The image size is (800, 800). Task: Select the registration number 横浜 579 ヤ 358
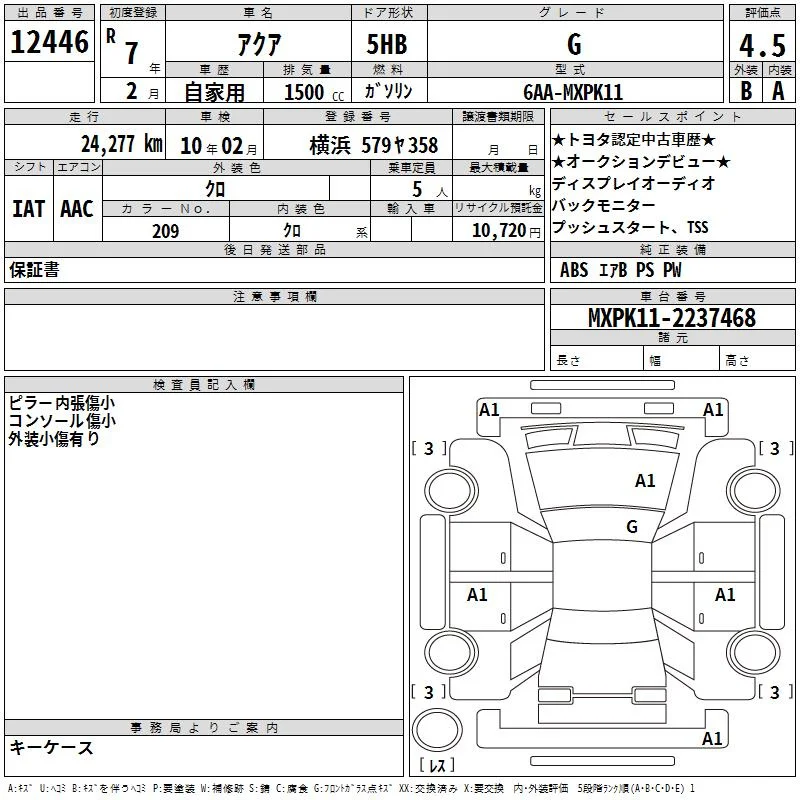coord(373,145)
